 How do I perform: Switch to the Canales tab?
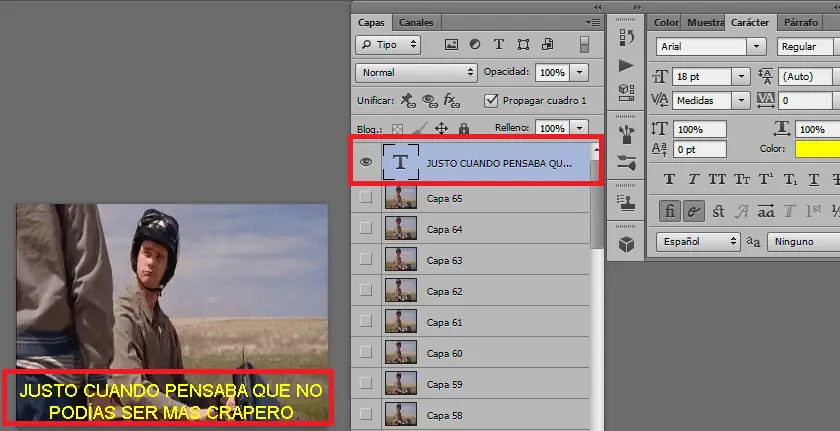point(416,22)
